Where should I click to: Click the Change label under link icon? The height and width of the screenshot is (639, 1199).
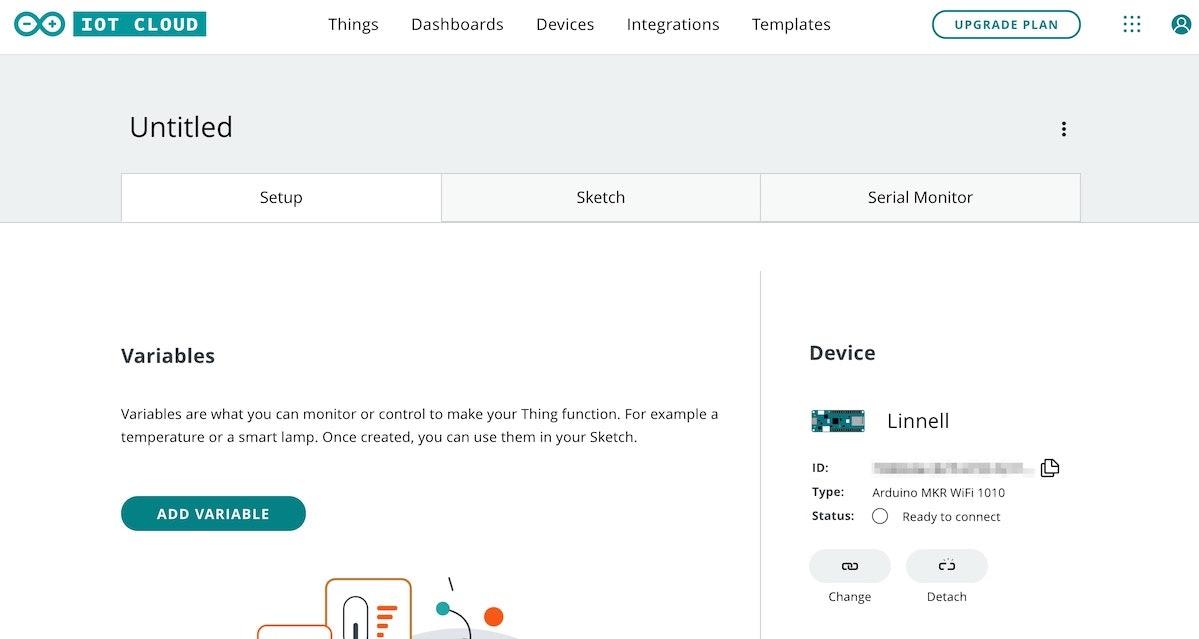click(850, 597)
